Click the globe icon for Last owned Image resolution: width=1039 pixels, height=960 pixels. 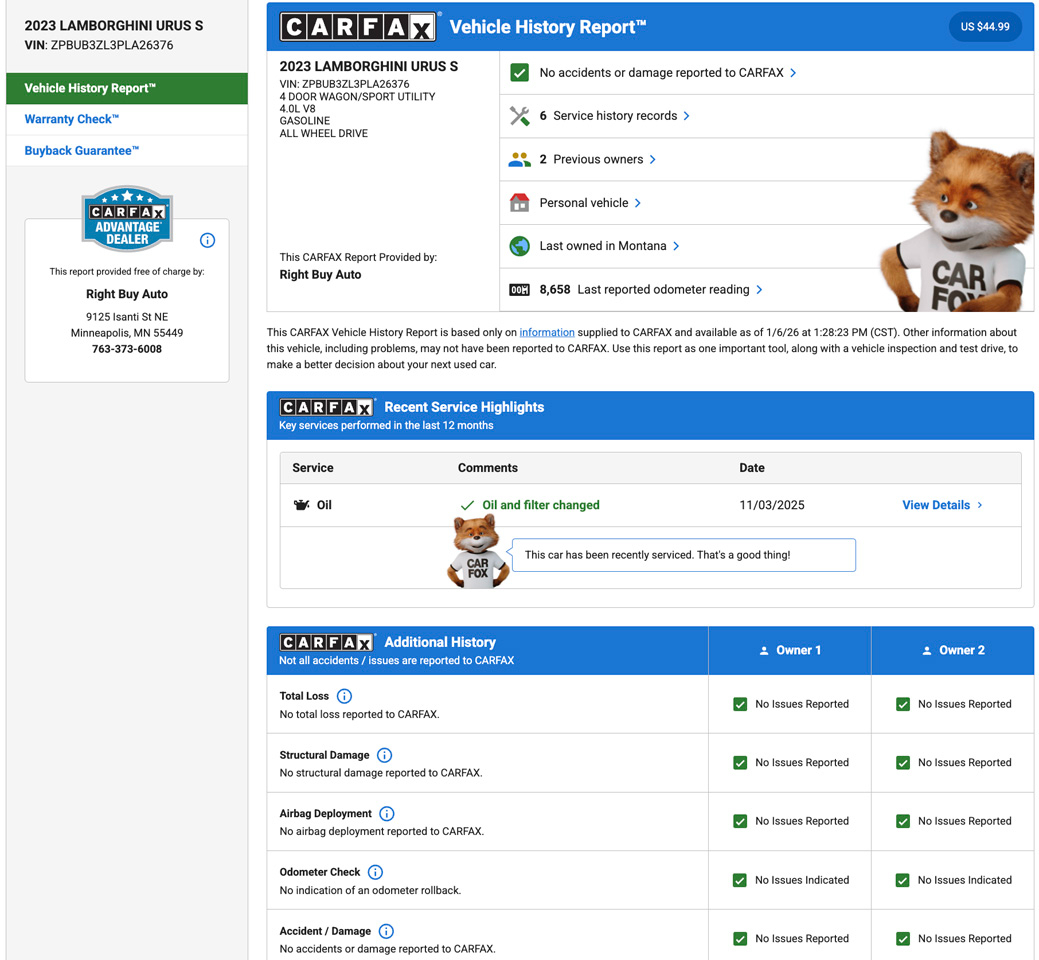[x=519, y=246]
